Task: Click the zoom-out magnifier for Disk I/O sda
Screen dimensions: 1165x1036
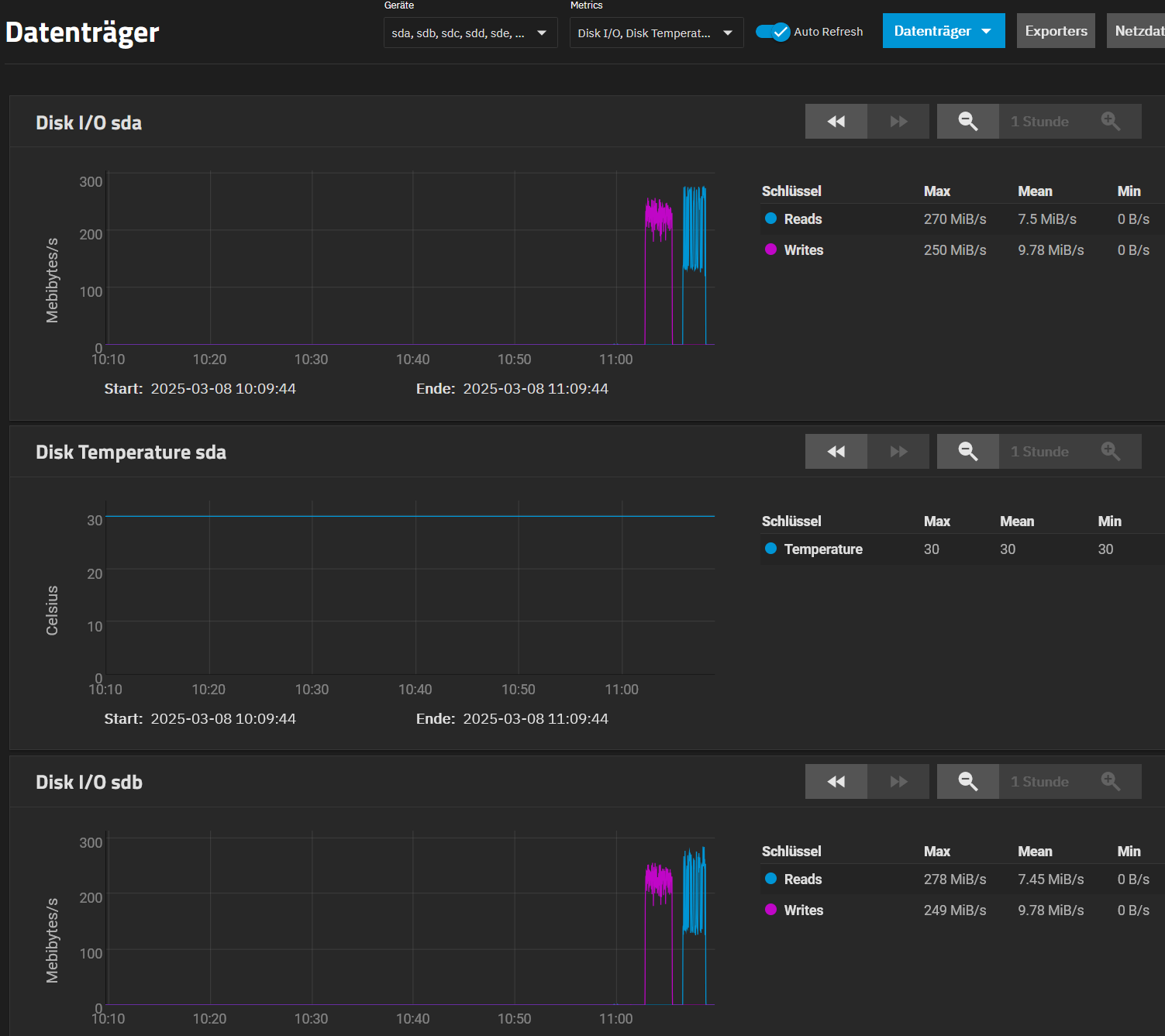Action: tap(967, 121)
